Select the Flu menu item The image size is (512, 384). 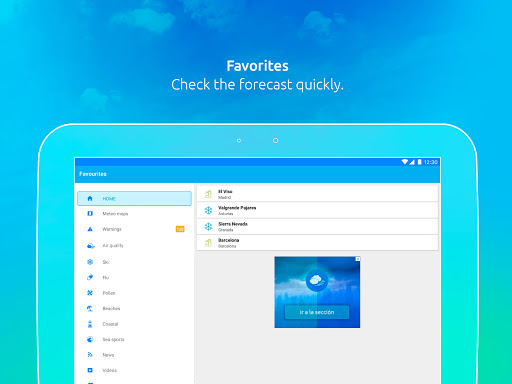click(134, 277)
